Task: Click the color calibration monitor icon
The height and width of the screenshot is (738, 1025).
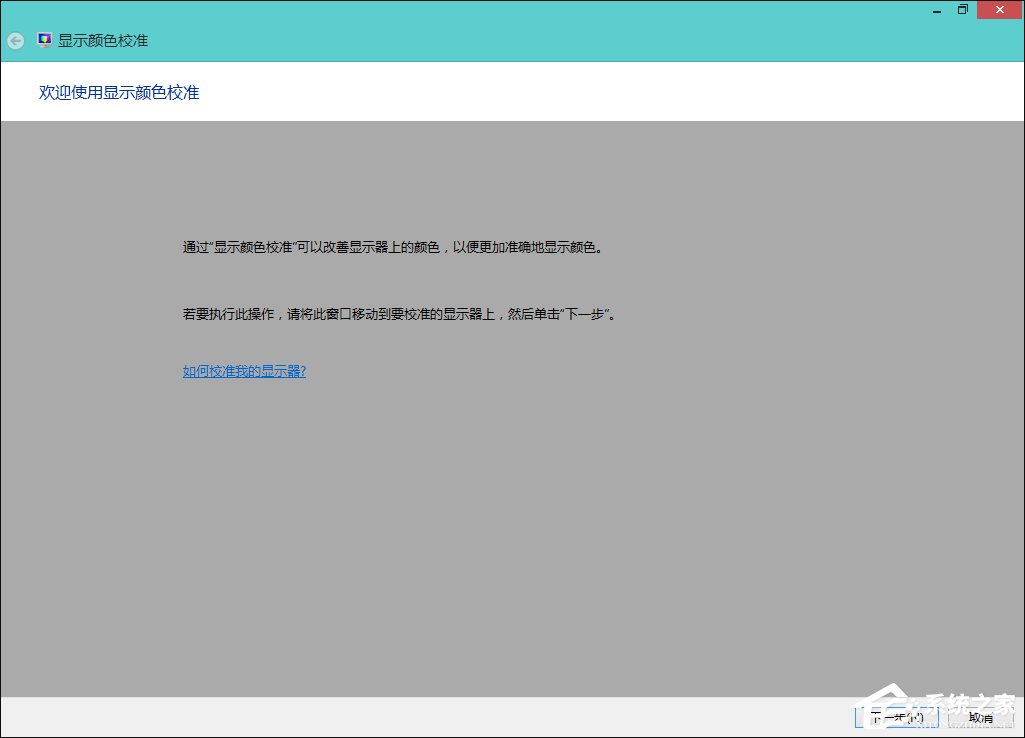Action: point(43,40)
